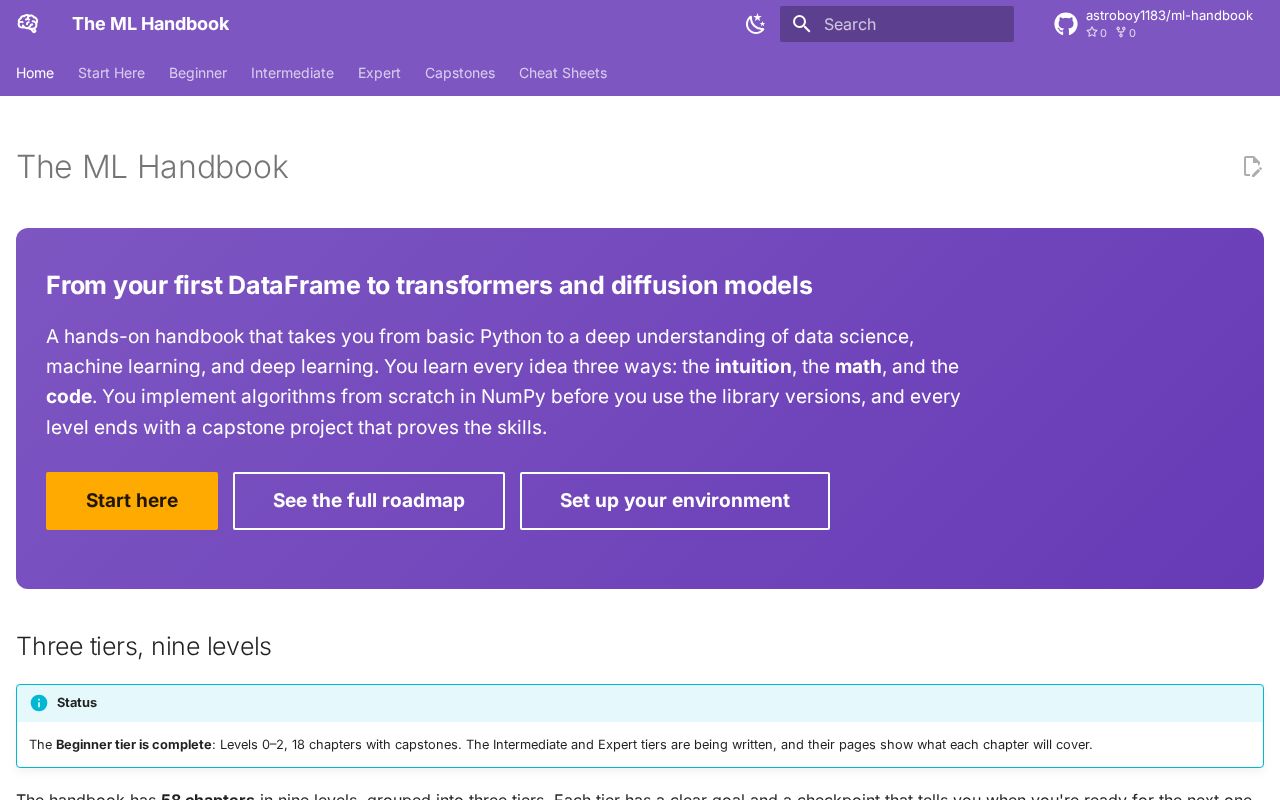Click the GitHub forks count
This screenshot has height=800, width=1280.
pyautogui.click(x=1126, y=33)
